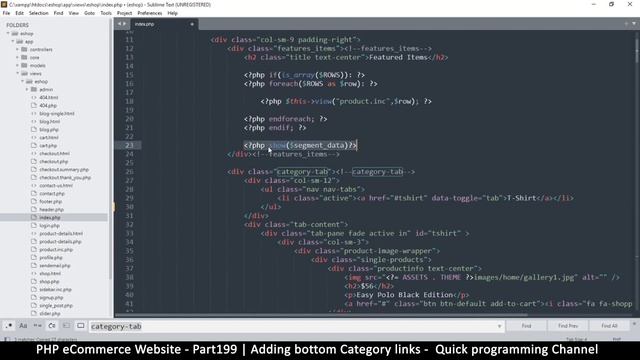Image resolution: width=640 pixels, height=360 pixels.
Task: Open the Tools menu
Action: point(106,13)
